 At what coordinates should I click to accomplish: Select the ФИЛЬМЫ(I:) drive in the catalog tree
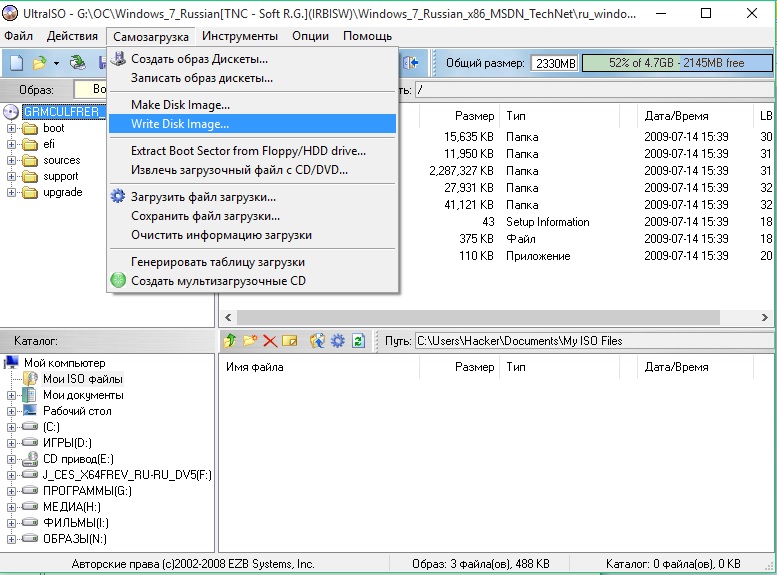(76, 522)
